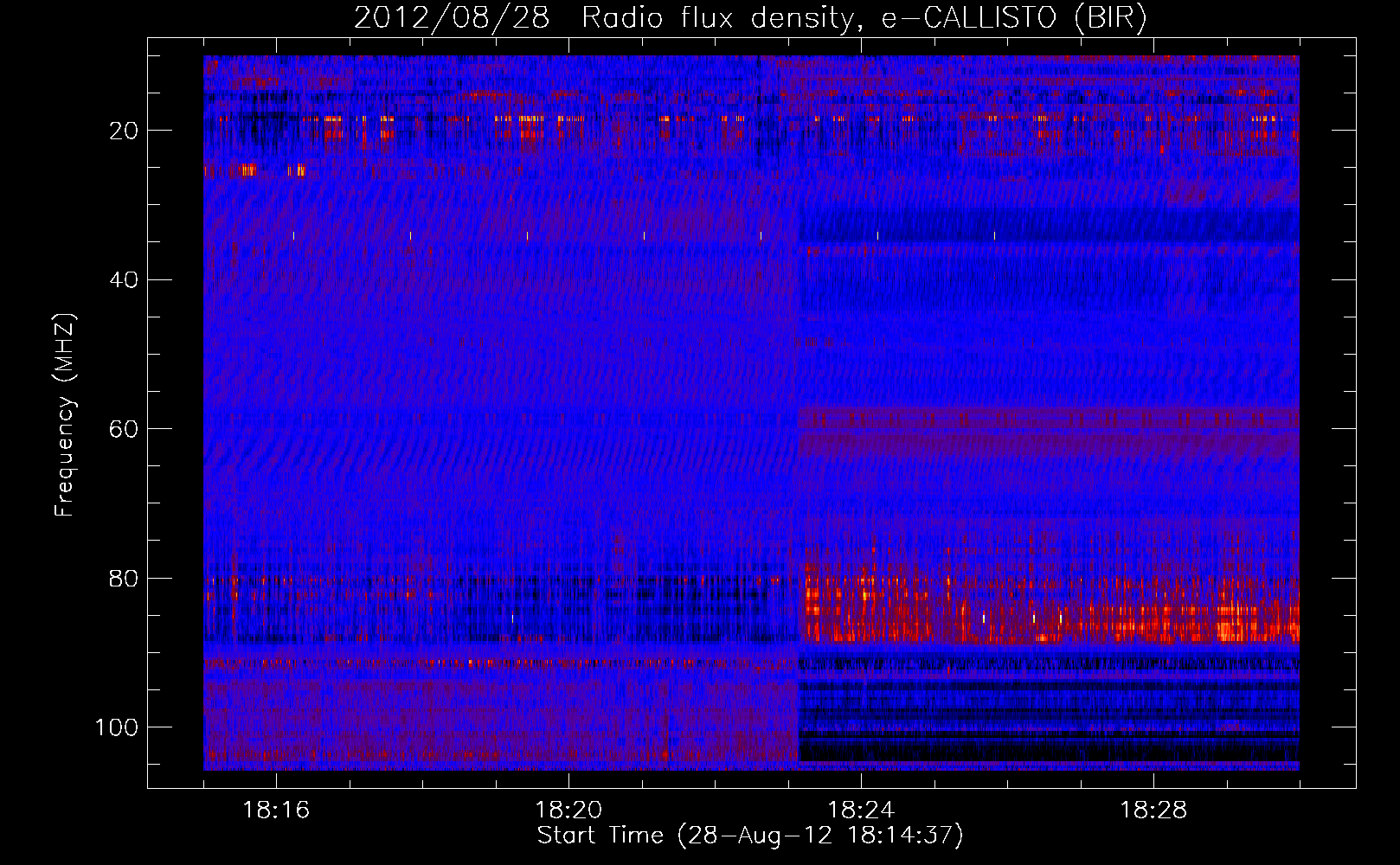The width and height of the screenshot is (1400, 865).
Task: Click the 18:20 time tick label
Action: [568, 811]
